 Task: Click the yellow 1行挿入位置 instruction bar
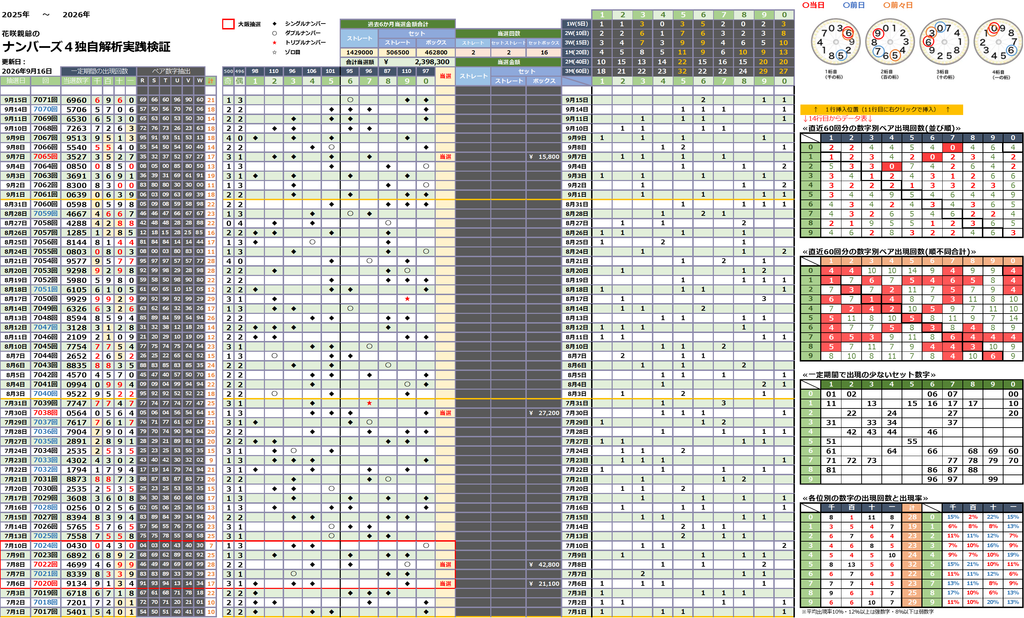tap(881, 110)
